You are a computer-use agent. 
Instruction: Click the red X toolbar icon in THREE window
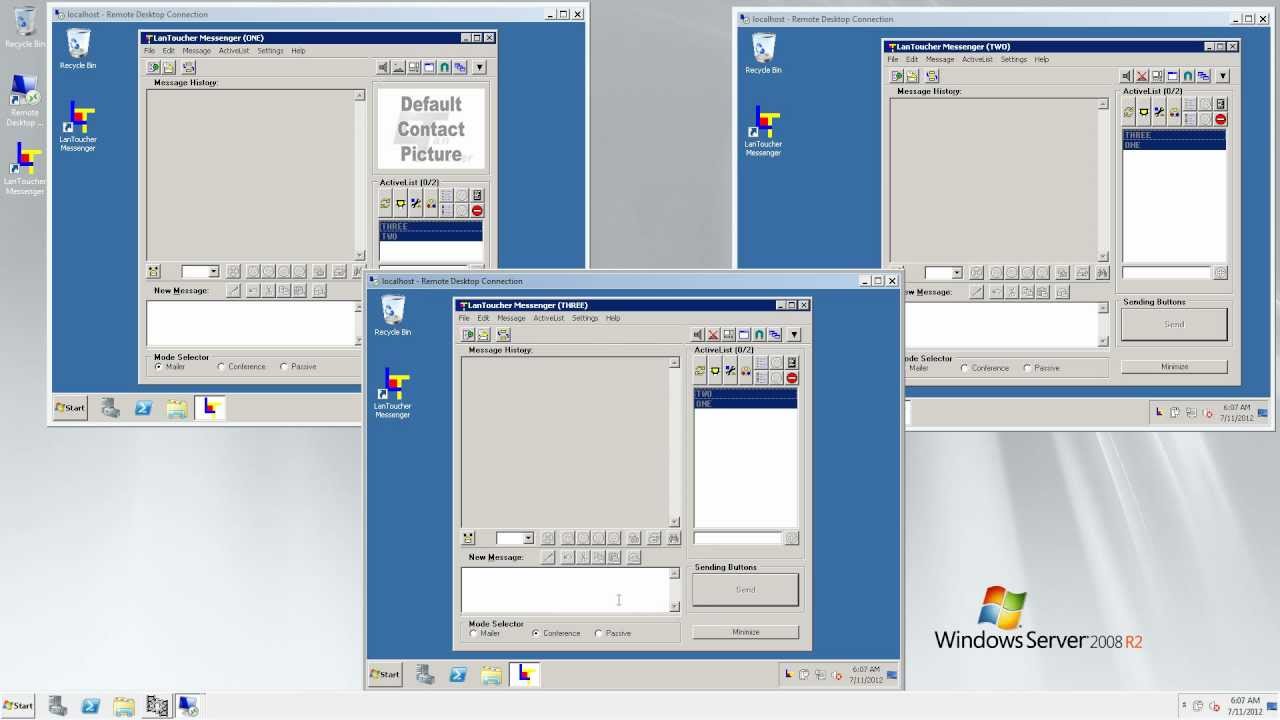(714, 334)
